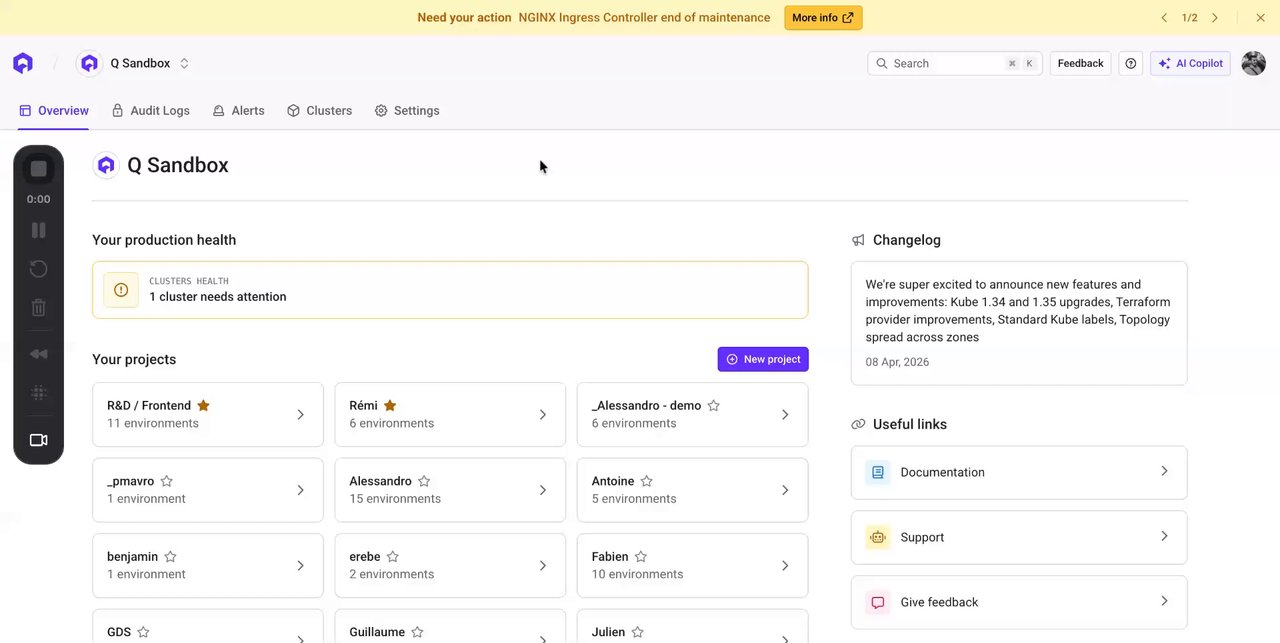This screenshot has height=643, width=1280.
Task: Favorite the Antoine project with its star
Action: pyautogui.click(x=647, y=481)
